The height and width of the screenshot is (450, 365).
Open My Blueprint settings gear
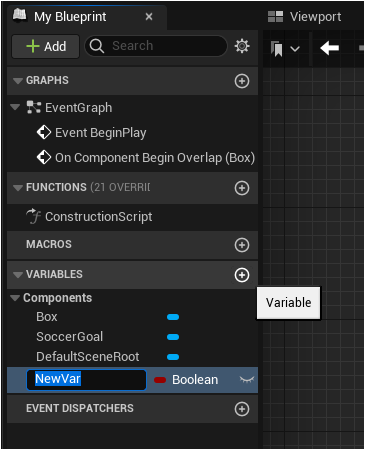click(x=242, y=46)
